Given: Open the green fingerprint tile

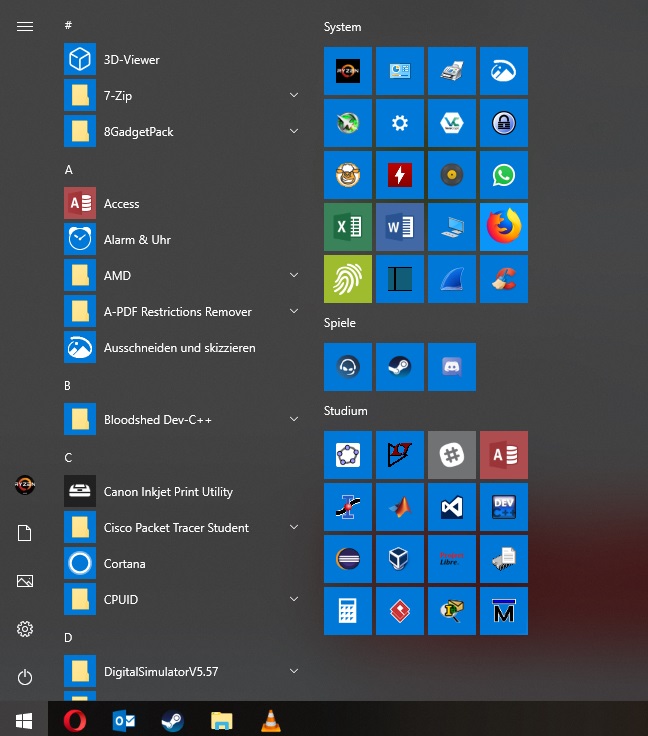Looking at the screenshot, I should coord(348,279).
